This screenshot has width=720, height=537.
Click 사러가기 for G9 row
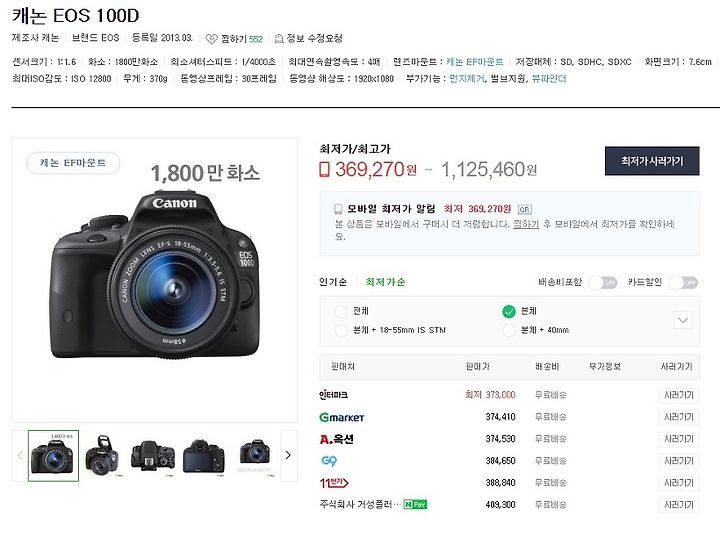pyautogui.click(x=679, y=461)
